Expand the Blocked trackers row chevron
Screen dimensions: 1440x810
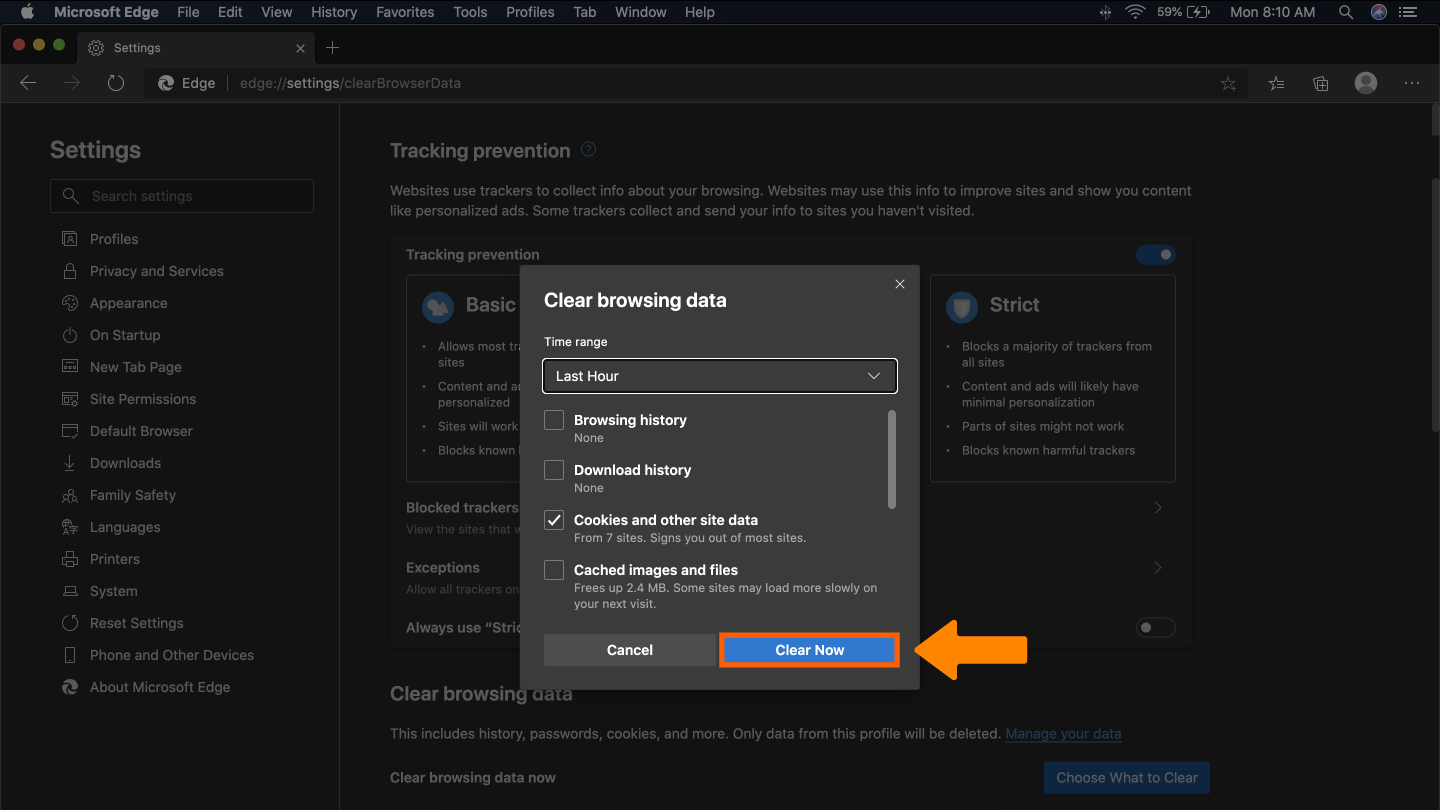click(x=1158, y=508)
